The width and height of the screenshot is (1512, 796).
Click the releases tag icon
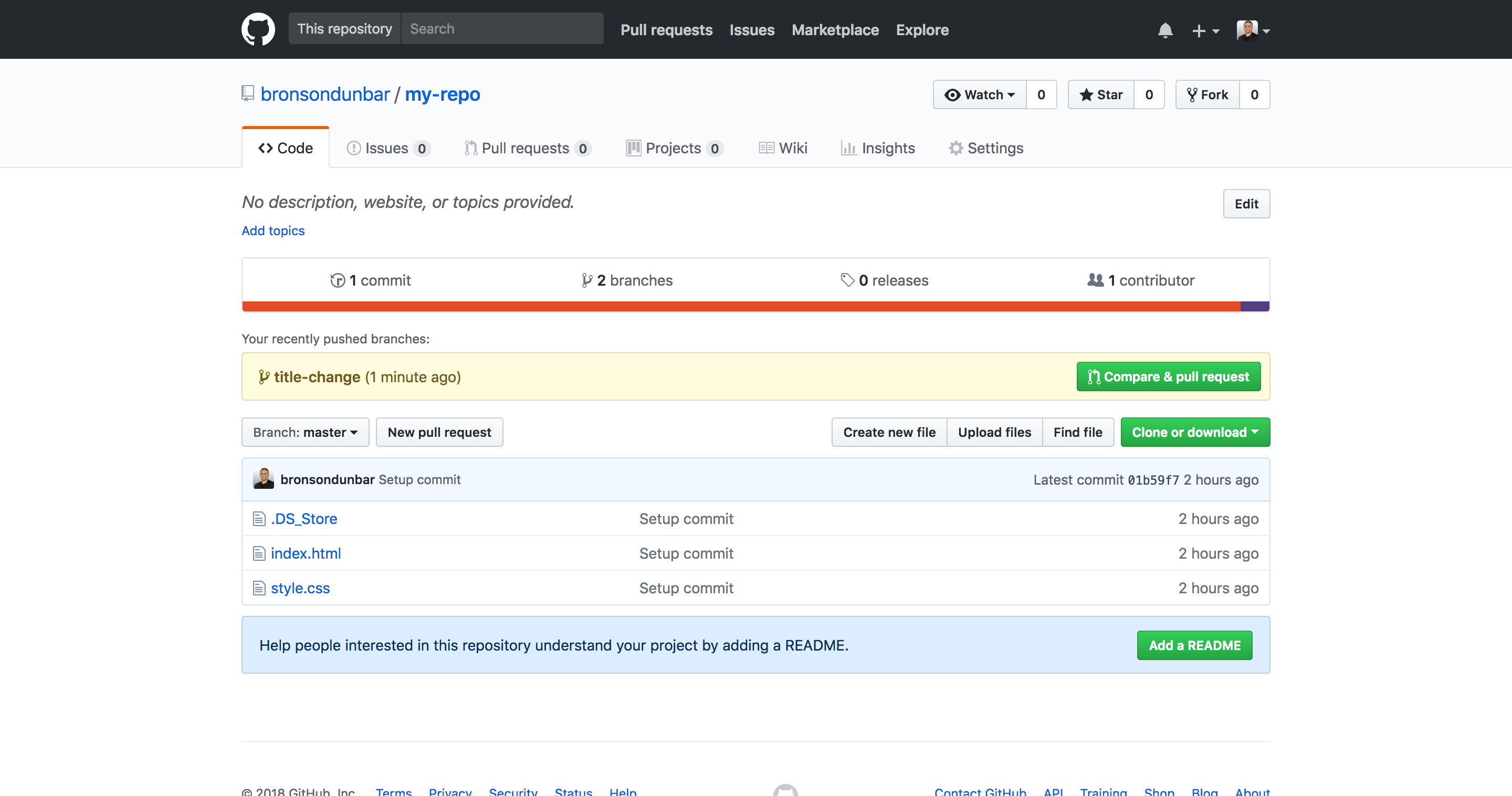click(x=847, y=280)
